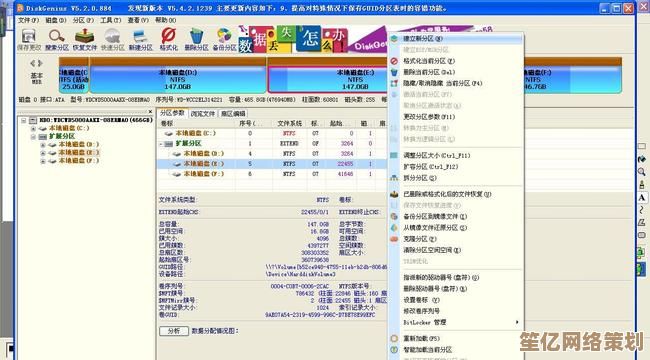
Task: Click the icon beside 调整分区大小
Action: pyautogui.click(x=394, y=156)
